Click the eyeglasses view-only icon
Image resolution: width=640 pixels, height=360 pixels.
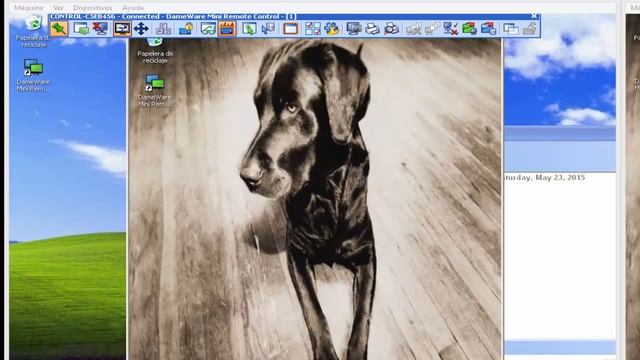(x=208, y=29)
